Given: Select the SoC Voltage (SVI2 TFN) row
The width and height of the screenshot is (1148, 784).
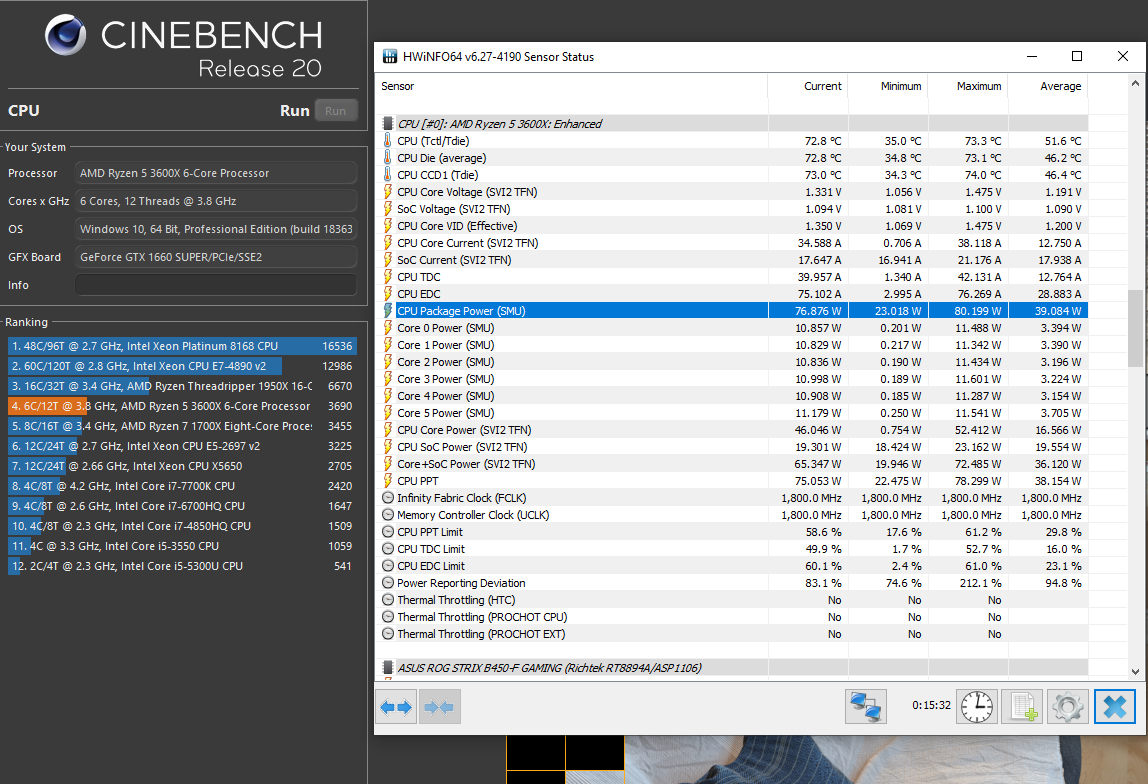Looking at the screenshot, I should [732, 209].
